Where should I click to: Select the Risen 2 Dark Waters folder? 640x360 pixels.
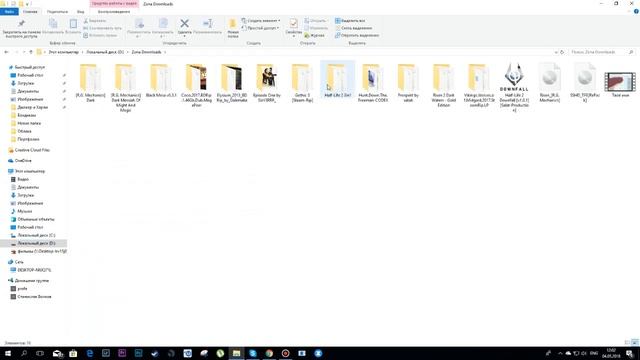coord(444,85)
